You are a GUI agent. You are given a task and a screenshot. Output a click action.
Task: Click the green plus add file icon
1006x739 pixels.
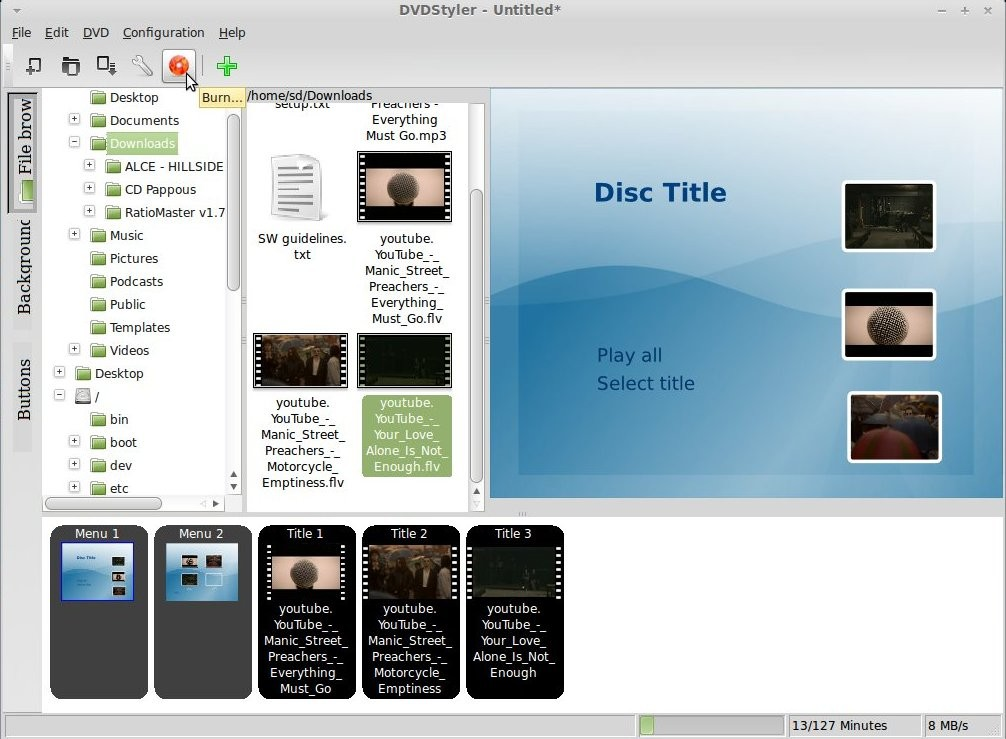click(x=226, y=65)
